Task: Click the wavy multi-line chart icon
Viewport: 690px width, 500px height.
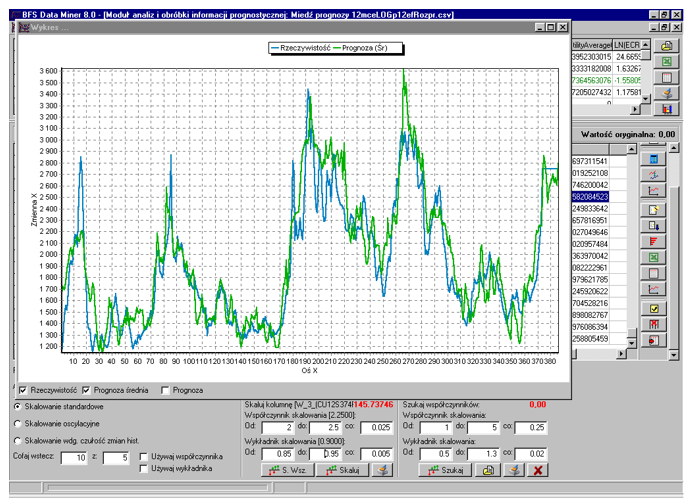Action: point(653,175)
